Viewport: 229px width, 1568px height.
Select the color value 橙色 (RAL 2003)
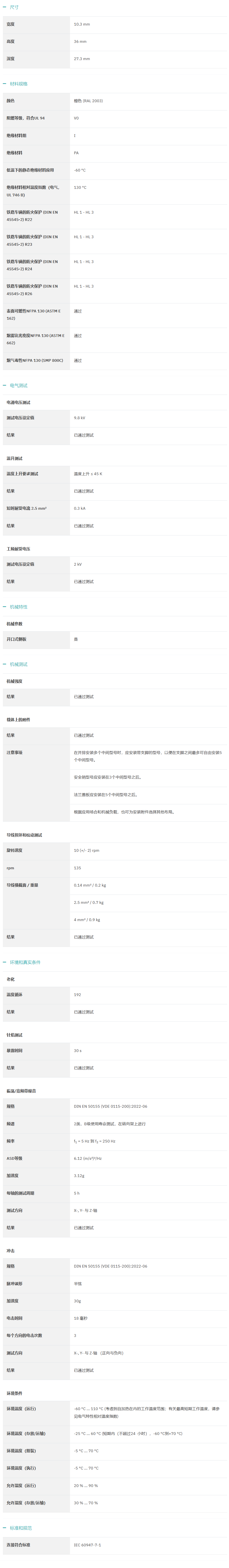(x=89, y=101)
